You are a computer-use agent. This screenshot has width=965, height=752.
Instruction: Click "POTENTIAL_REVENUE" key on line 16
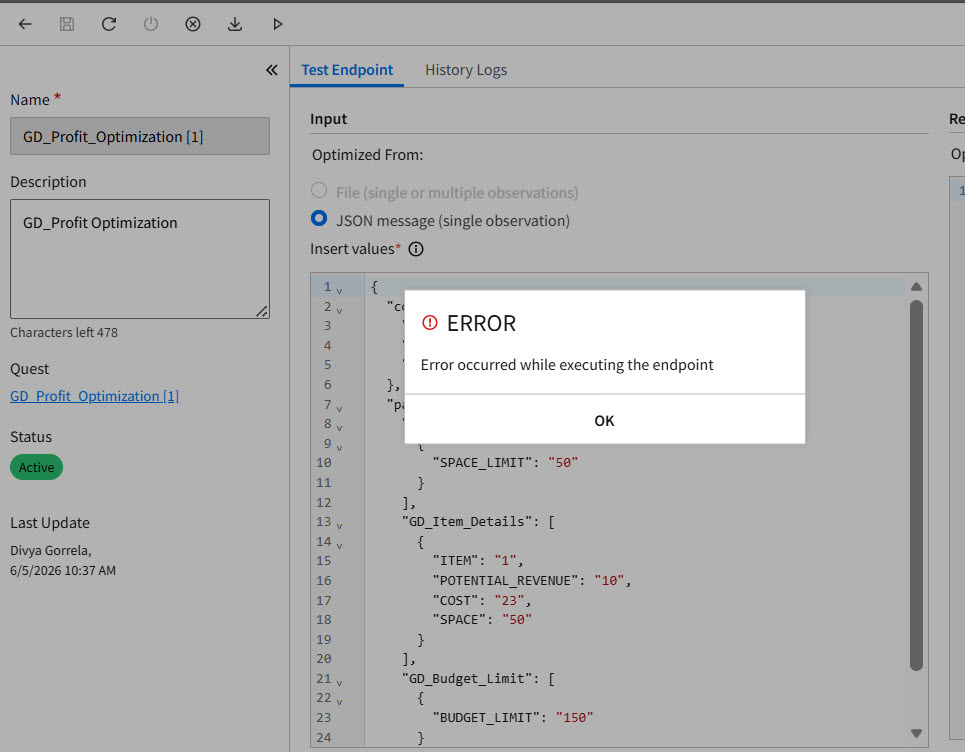coord(505,580)
